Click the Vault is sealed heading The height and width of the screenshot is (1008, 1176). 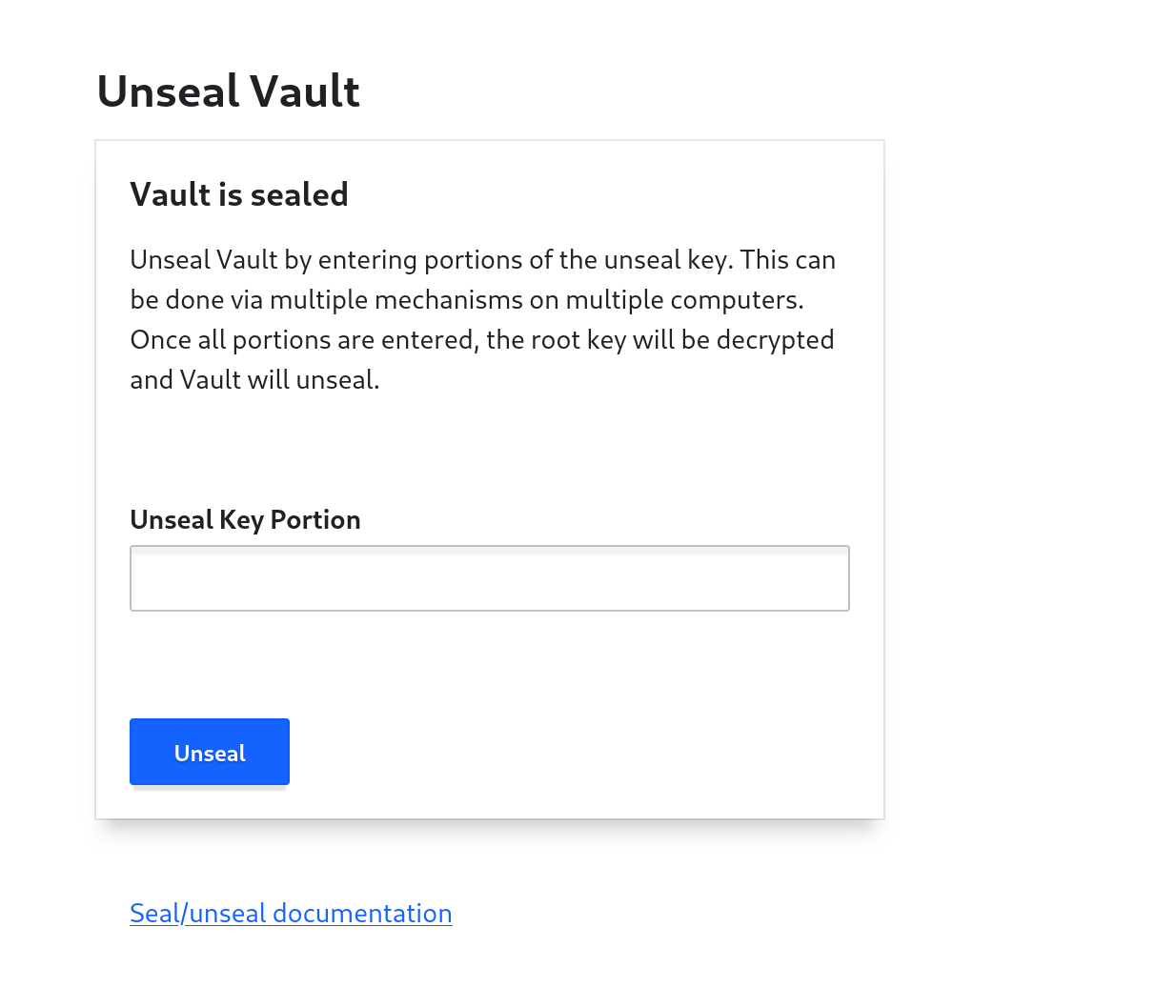239,194
